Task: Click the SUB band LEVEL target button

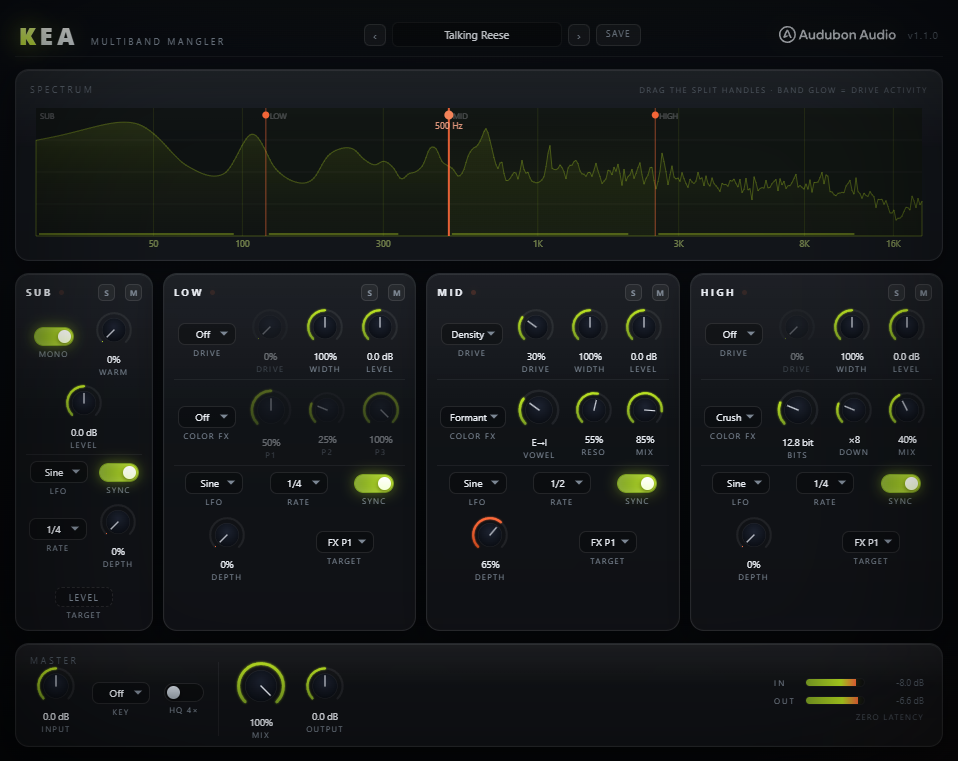Action: 84,597
